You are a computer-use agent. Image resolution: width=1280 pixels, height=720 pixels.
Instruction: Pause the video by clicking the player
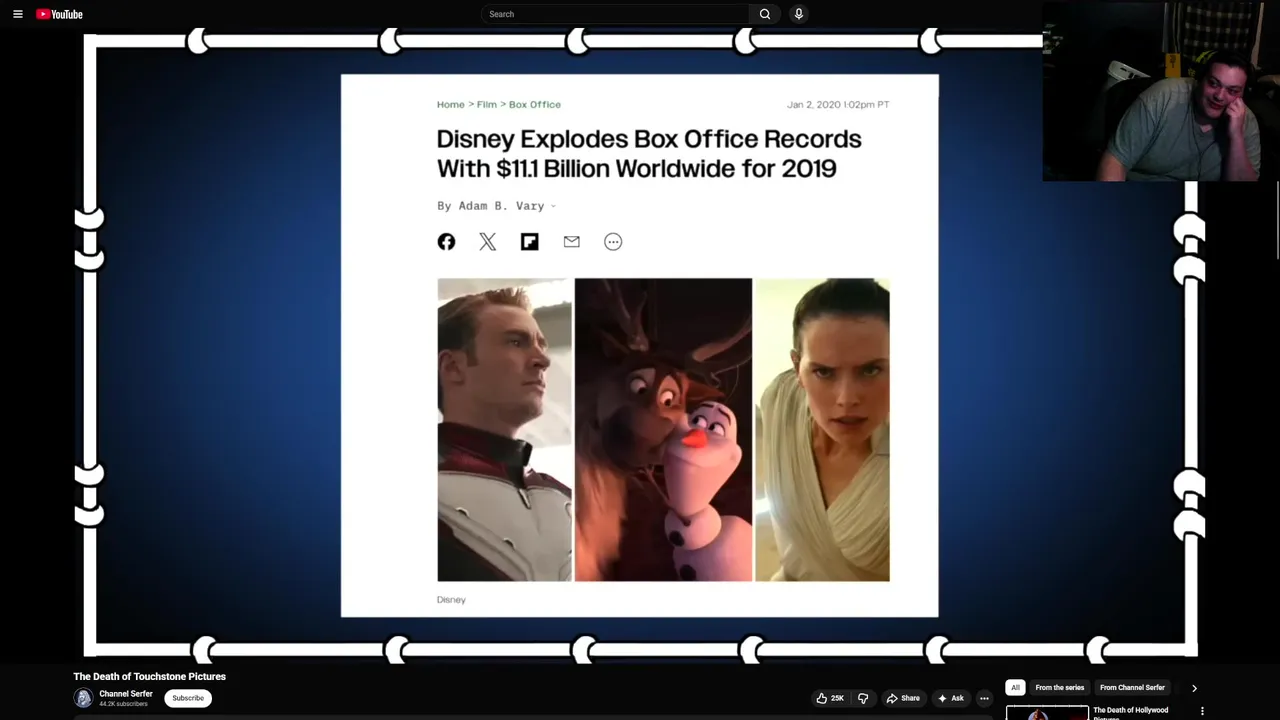[x=640, y=345]
